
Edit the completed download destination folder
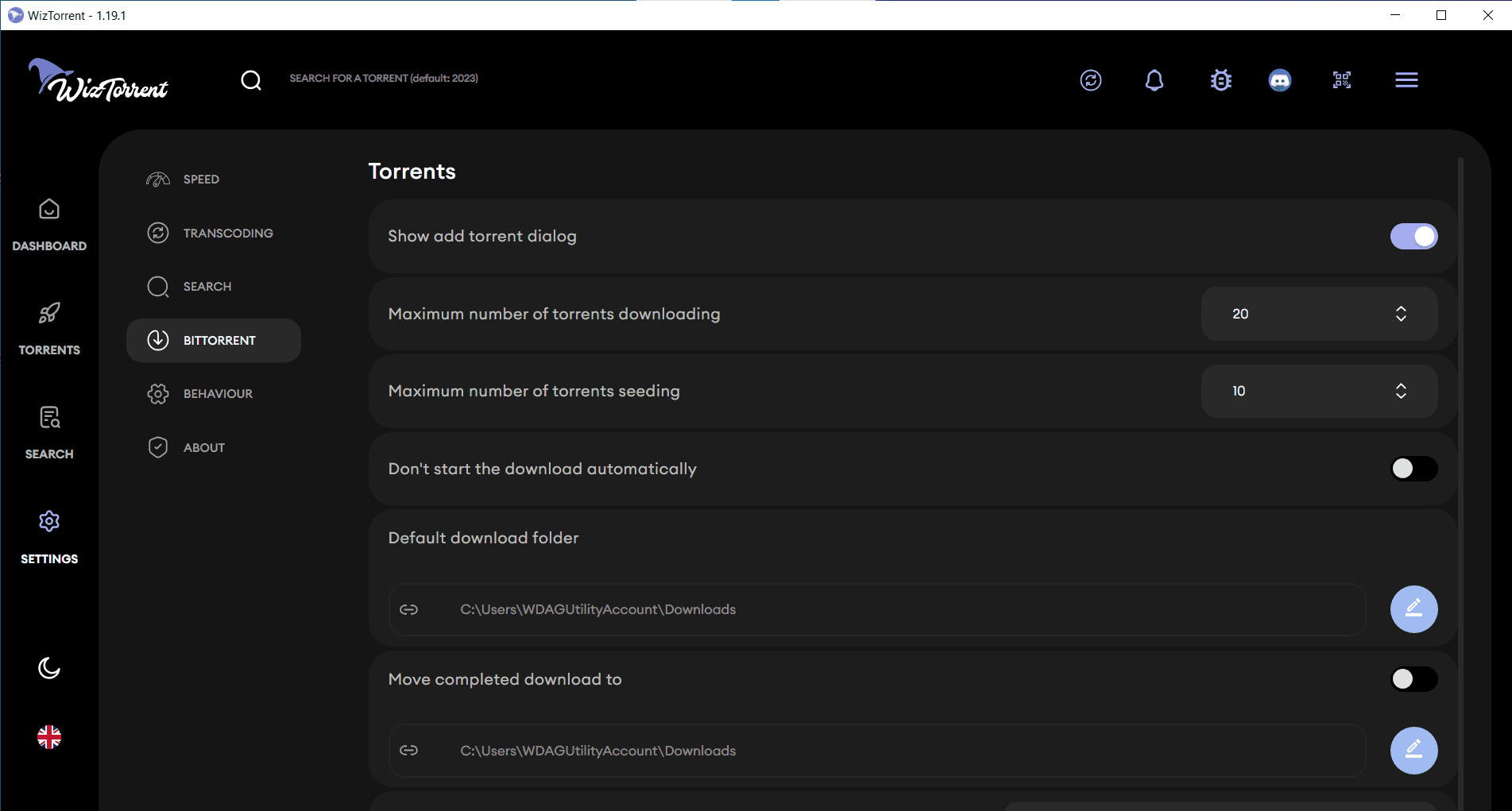[x=1413, y=751]
